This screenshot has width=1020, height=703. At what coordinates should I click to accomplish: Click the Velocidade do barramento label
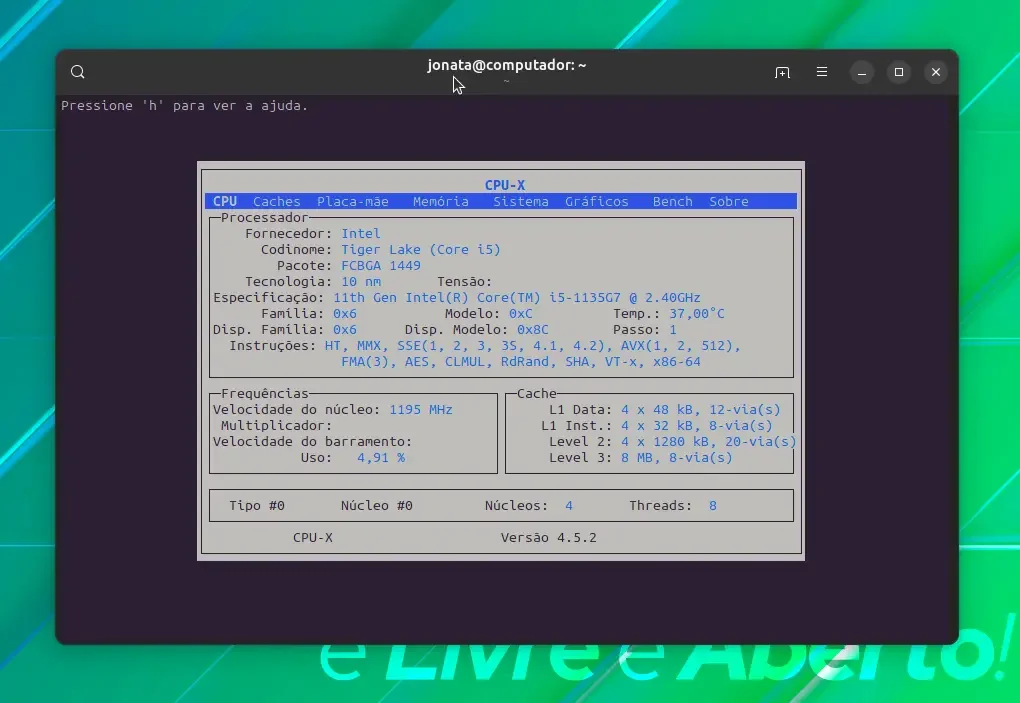(312, 442)
